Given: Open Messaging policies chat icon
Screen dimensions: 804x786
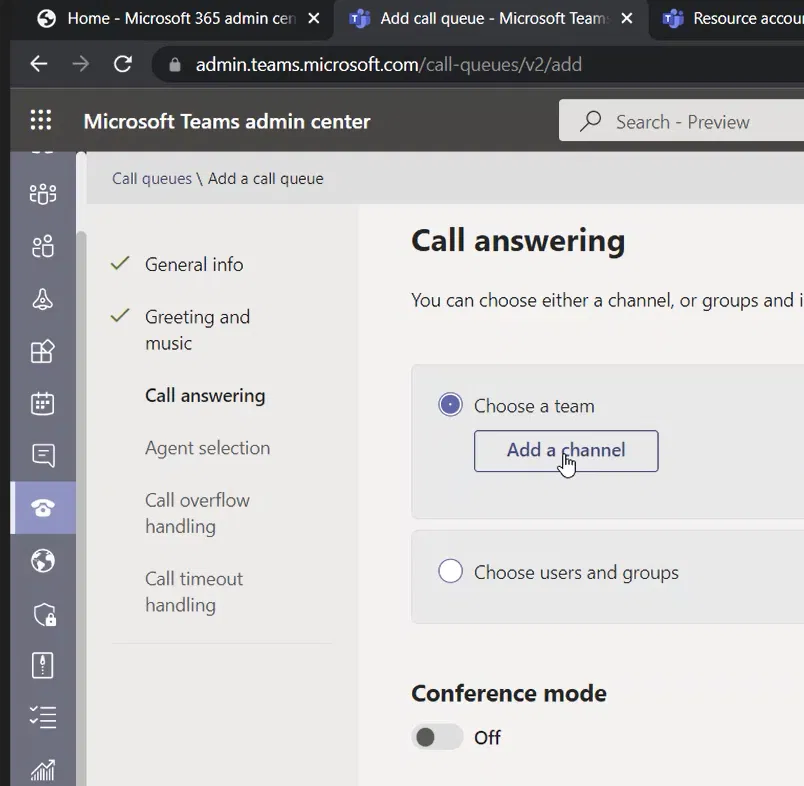Looking at the screenshot, I should click(x=43, y=456).
